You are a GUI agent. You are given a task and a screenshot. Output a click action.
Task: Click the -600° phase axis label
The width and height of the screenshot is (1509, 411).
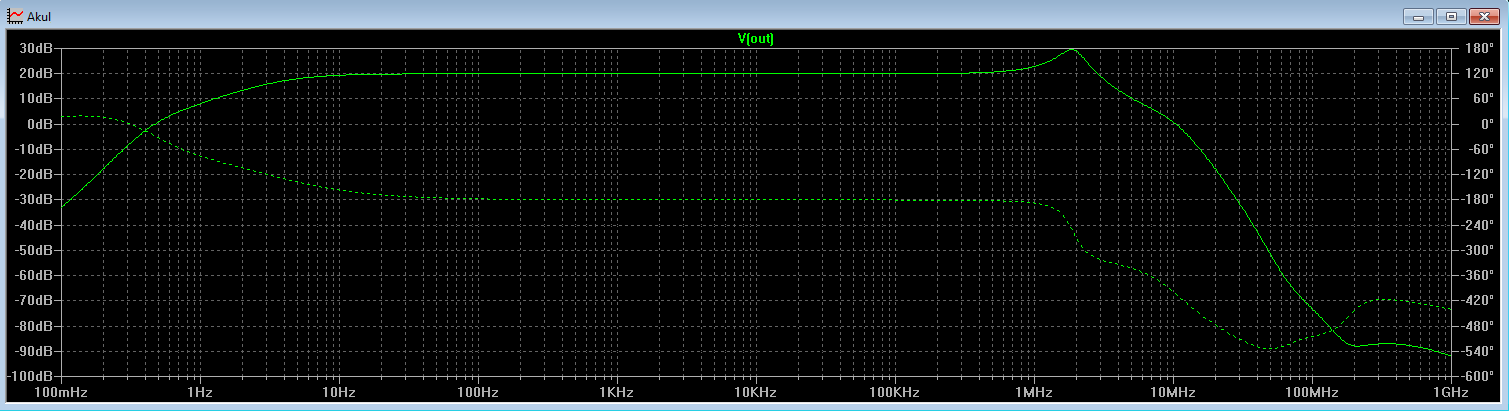[x=1477, y=376]
